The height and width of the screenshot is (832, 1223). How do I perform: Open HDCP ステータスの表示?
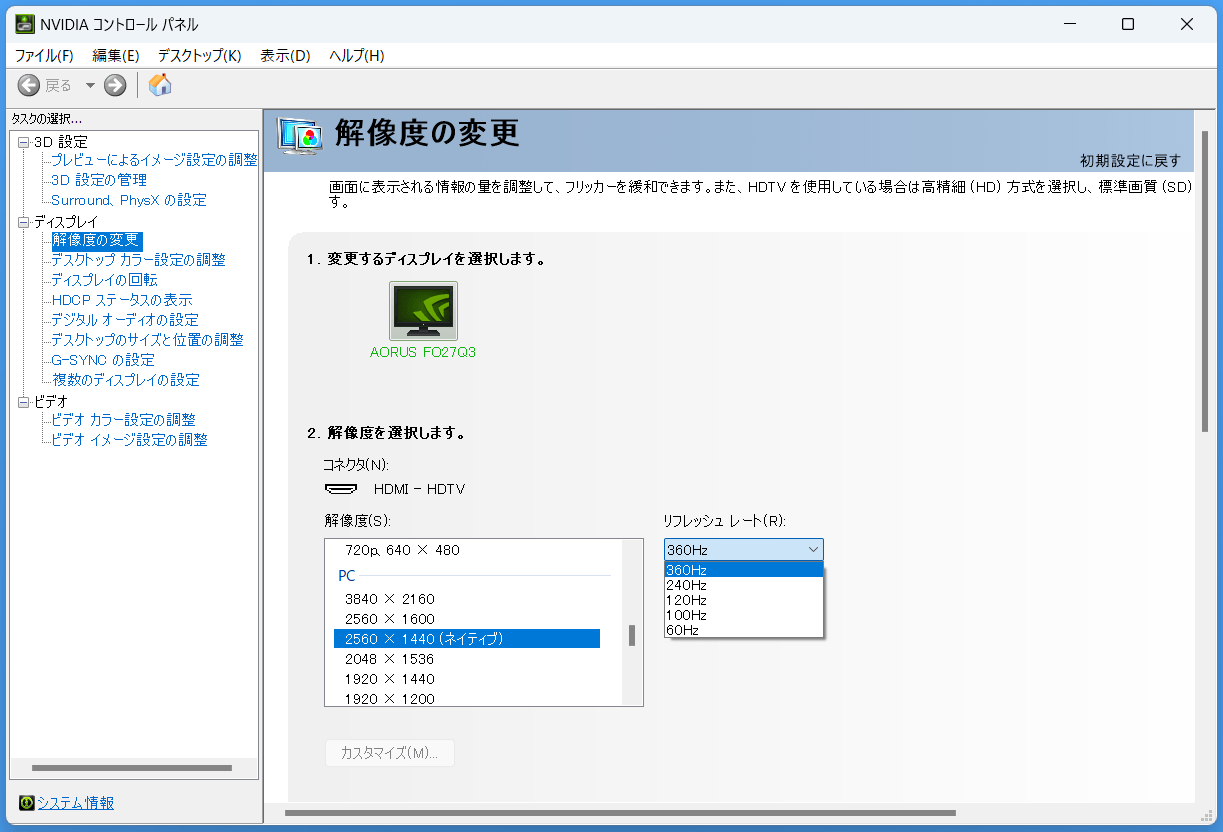pos(122,300)
